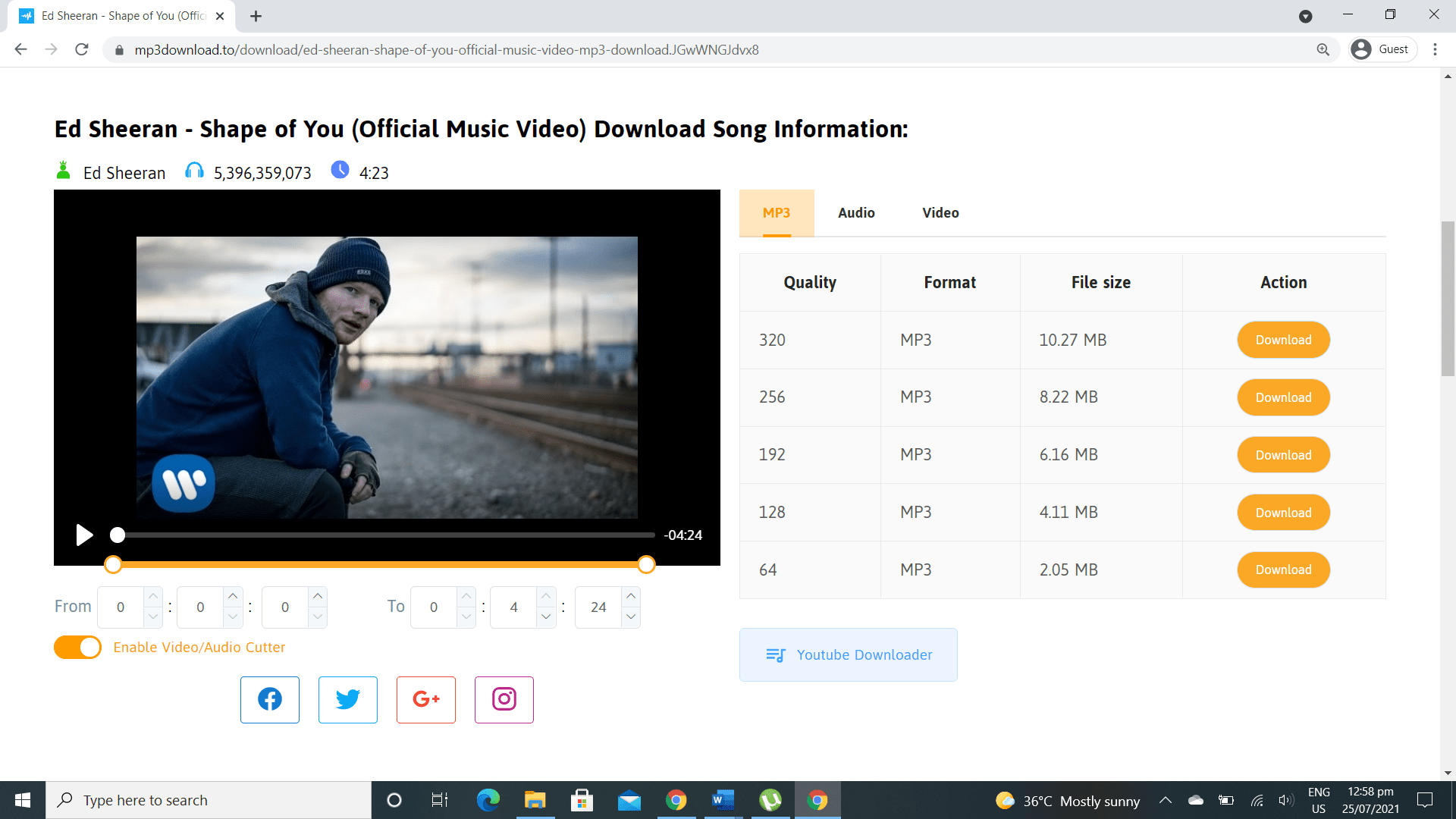Open uTorrent from the taskbar
This screenshot has width=1456, height=819.
tap(770, 800)
